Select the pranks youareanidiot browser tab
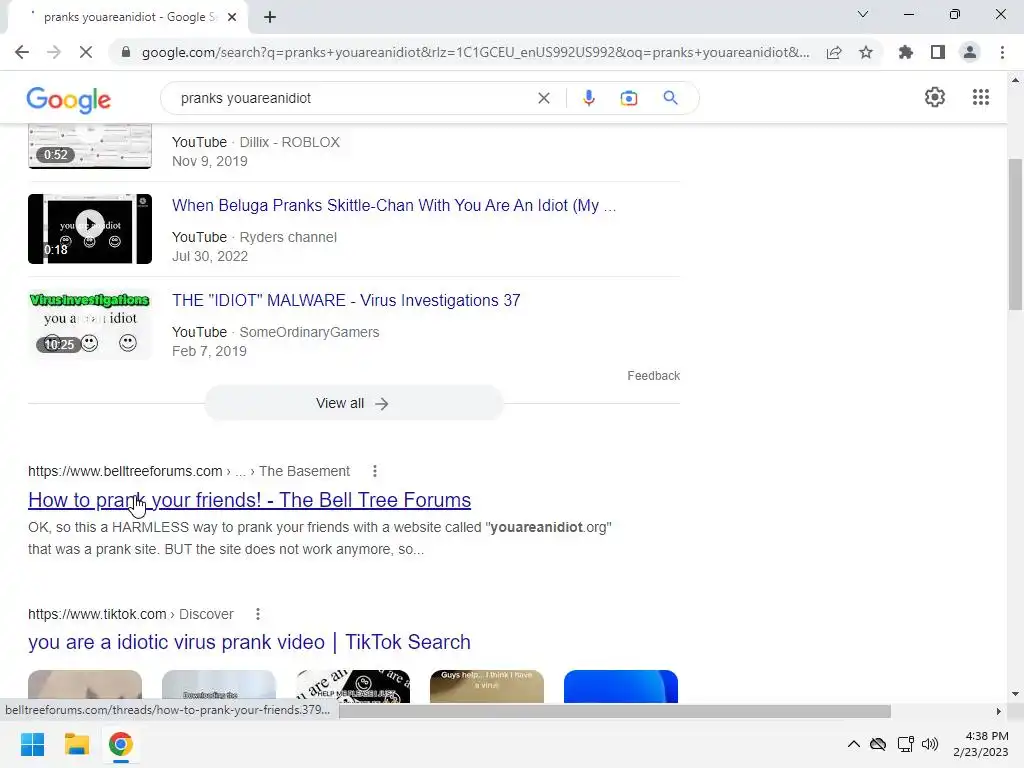This screenshot has width=1024, height=768. [127, 17]
